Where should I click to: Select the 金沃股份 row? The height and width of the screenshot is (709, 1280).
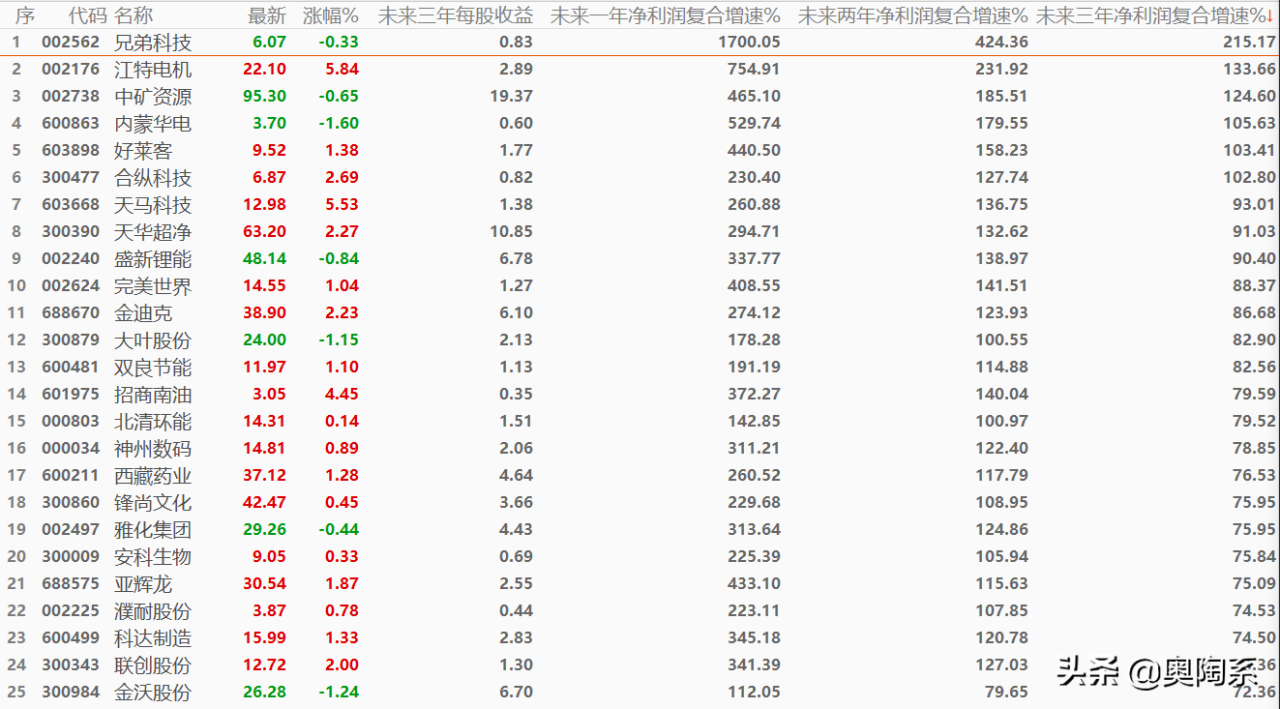coord(153,691)
